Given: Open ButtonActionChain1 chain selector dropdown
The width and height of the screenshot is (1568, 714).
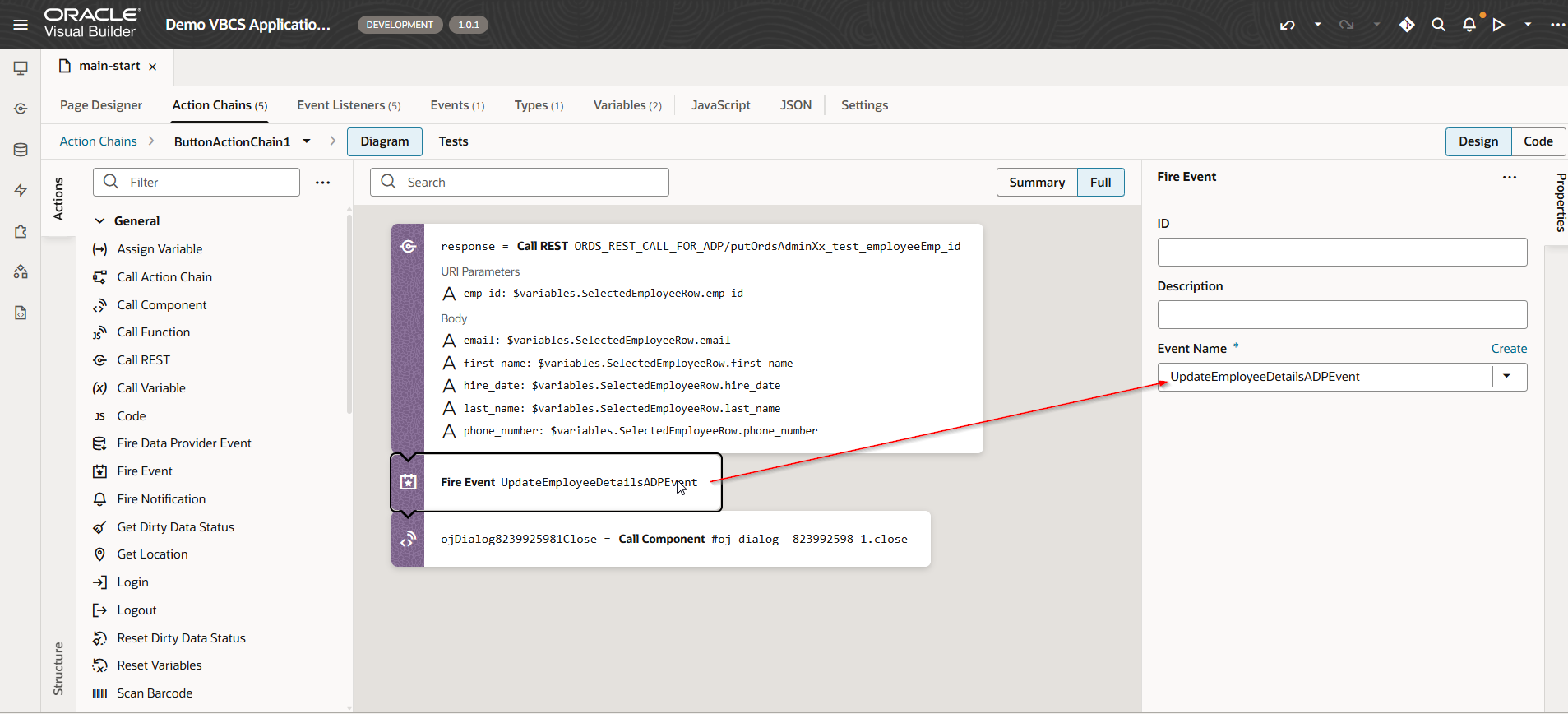Looking at the screenshot, I should coord(307,141).
